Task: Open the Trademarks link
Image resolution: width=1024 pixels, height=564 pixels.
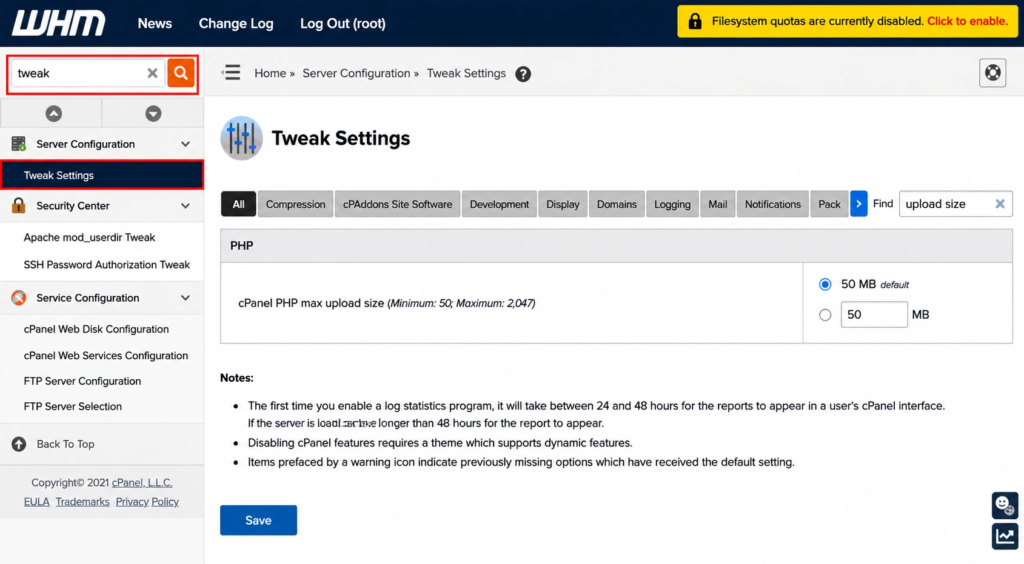Action: coord(82,502)
